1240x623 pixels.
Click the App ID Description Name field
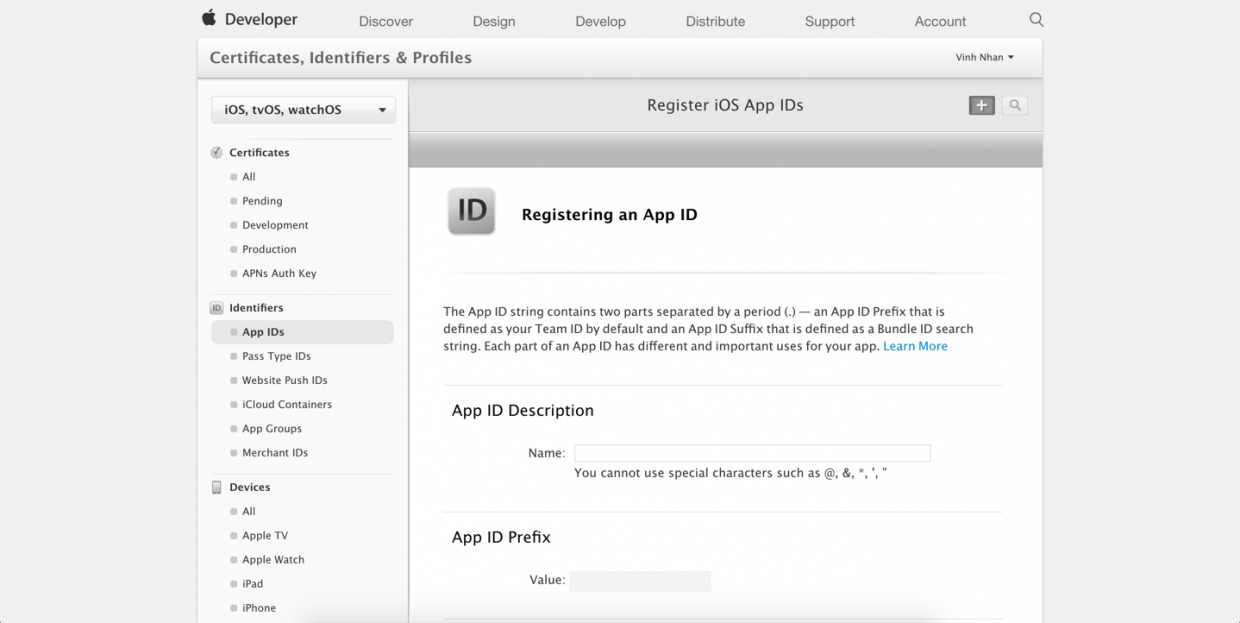[x=751, y=452]
